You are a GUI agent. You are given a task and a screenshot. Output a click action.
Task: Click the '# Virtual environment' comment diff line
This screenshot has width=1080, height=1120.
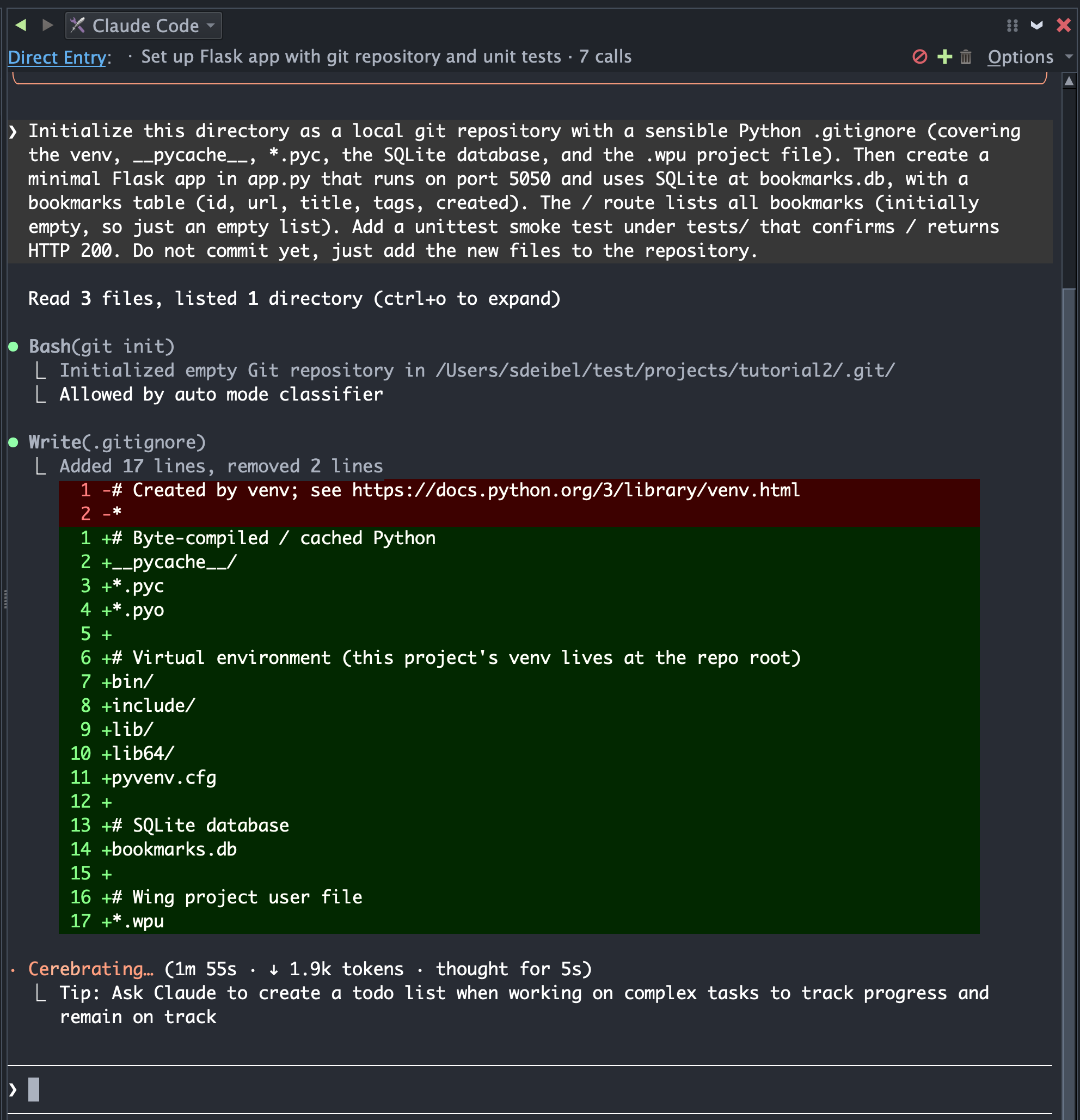[519, 658]
